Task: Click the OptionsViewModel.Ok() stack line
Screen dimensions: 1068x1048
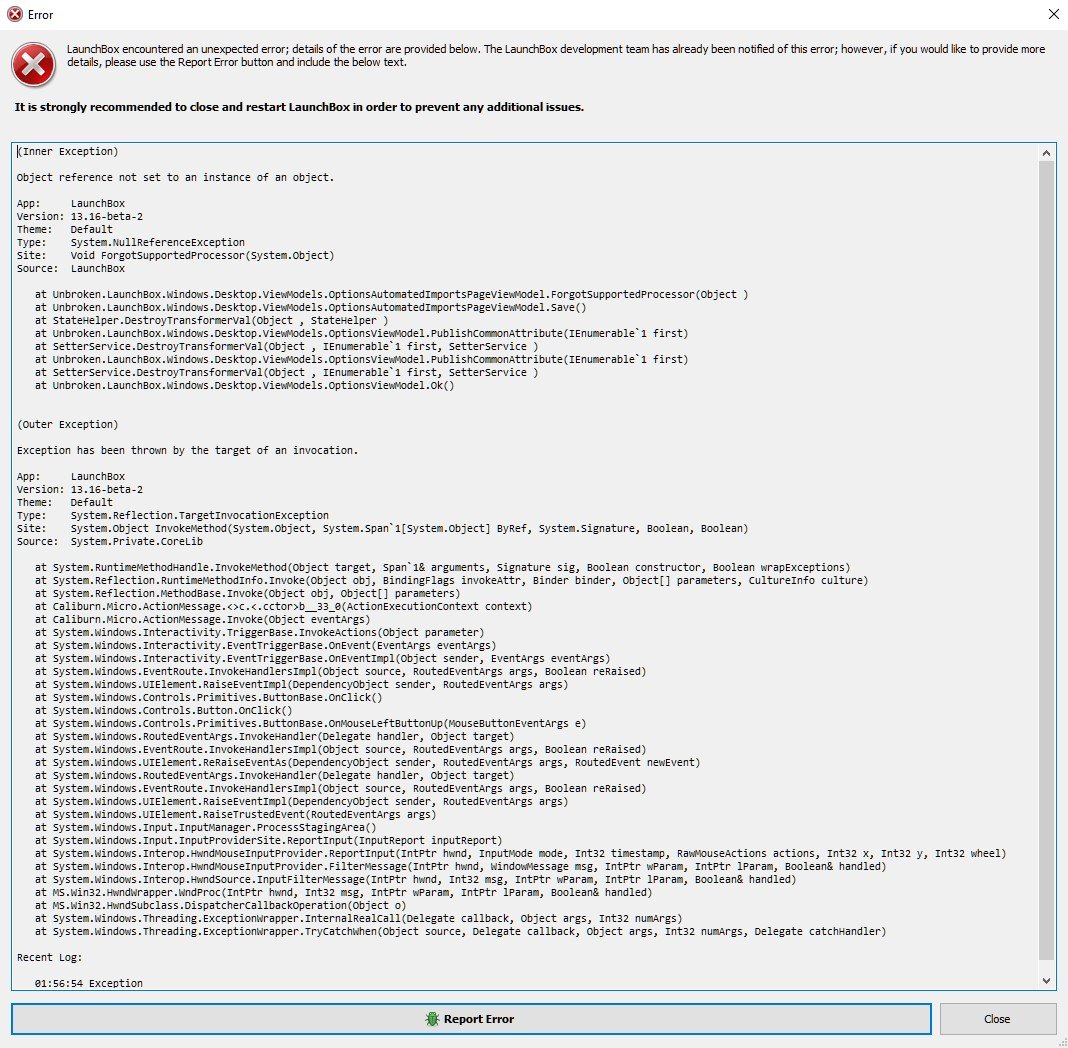Action: pos(245,385)
